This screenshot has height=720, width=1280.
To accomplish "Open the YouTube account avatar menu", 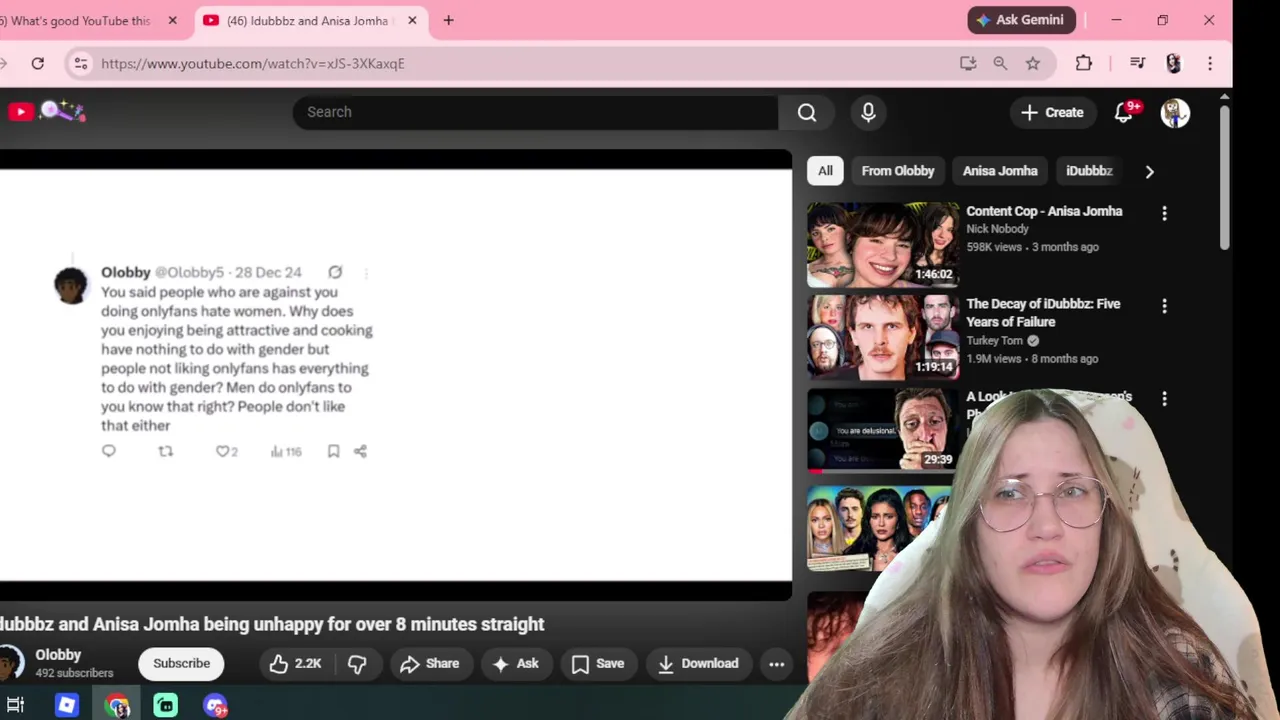I will coord(1175,113).
